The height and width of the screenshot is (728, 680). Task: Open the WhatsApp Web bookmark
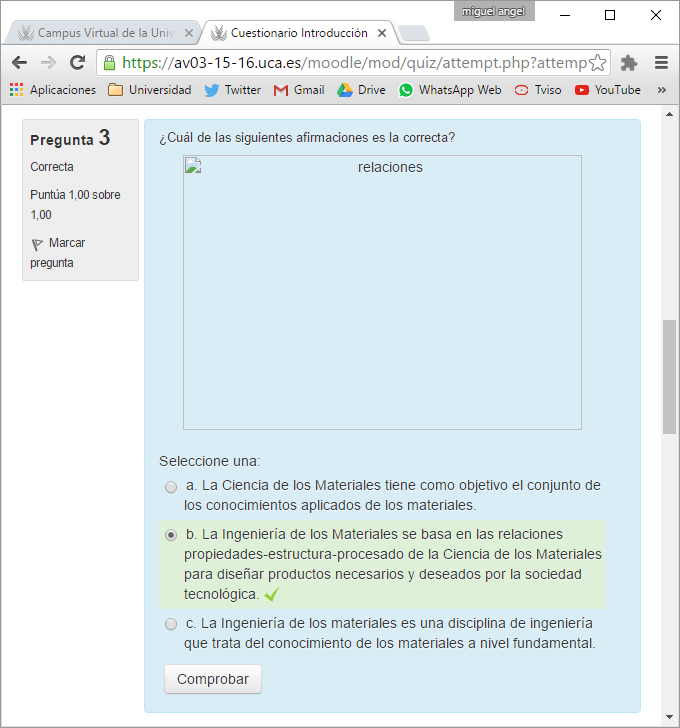click(449, 90)
